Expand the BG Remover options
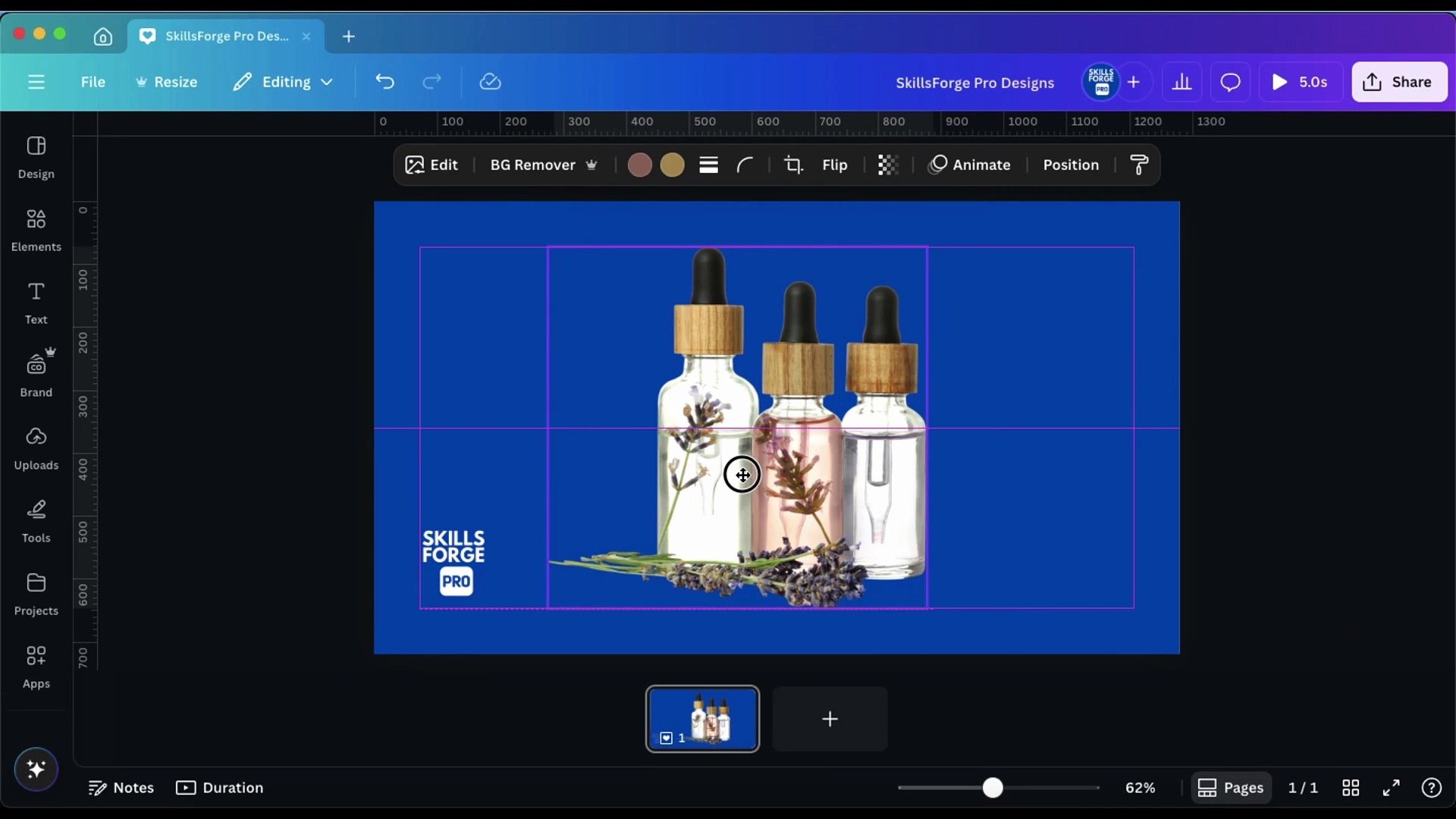 (x=591, y=165)
